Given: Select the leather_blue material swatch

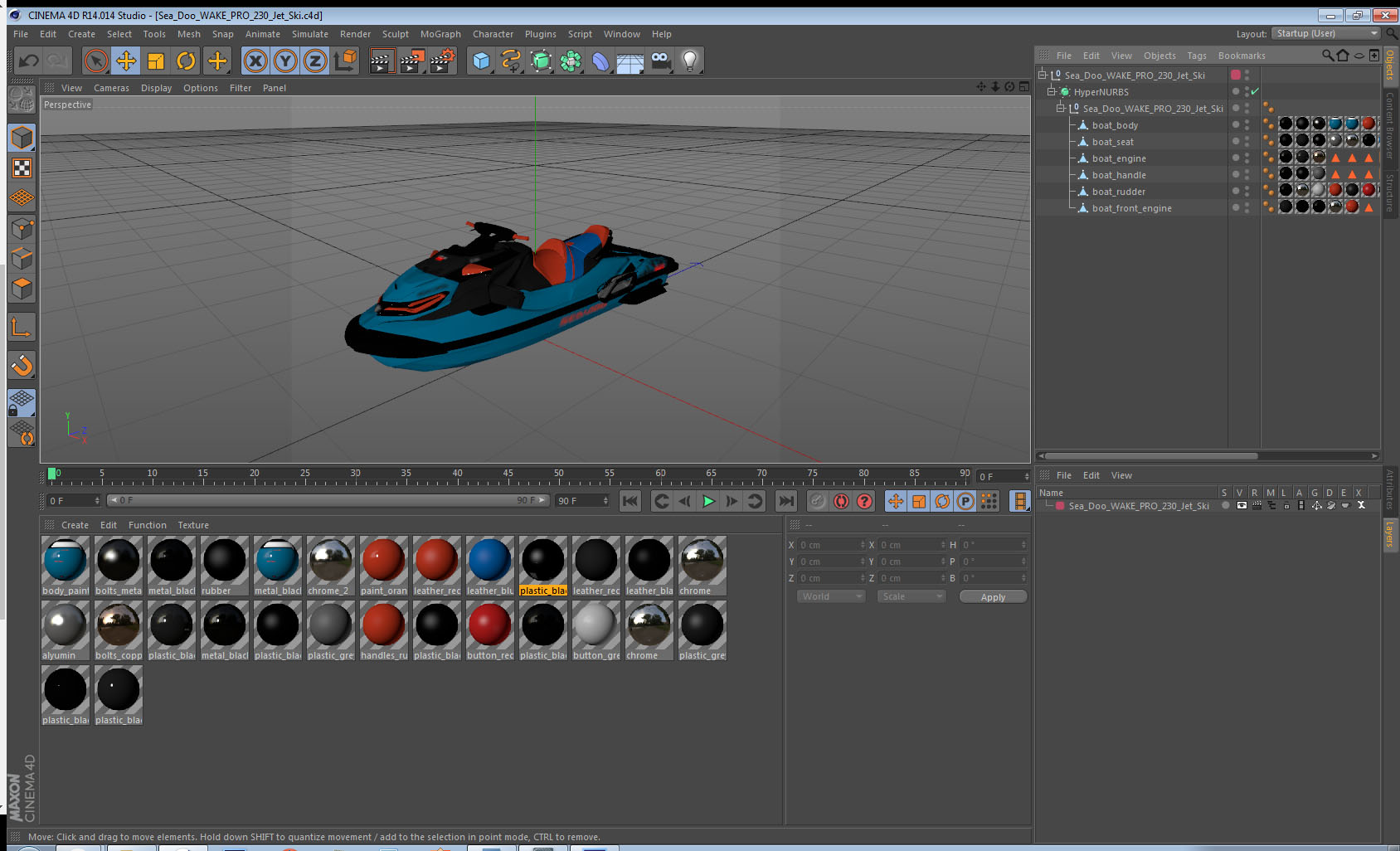Looking at the screenshot, I should [x=489, y=566].
